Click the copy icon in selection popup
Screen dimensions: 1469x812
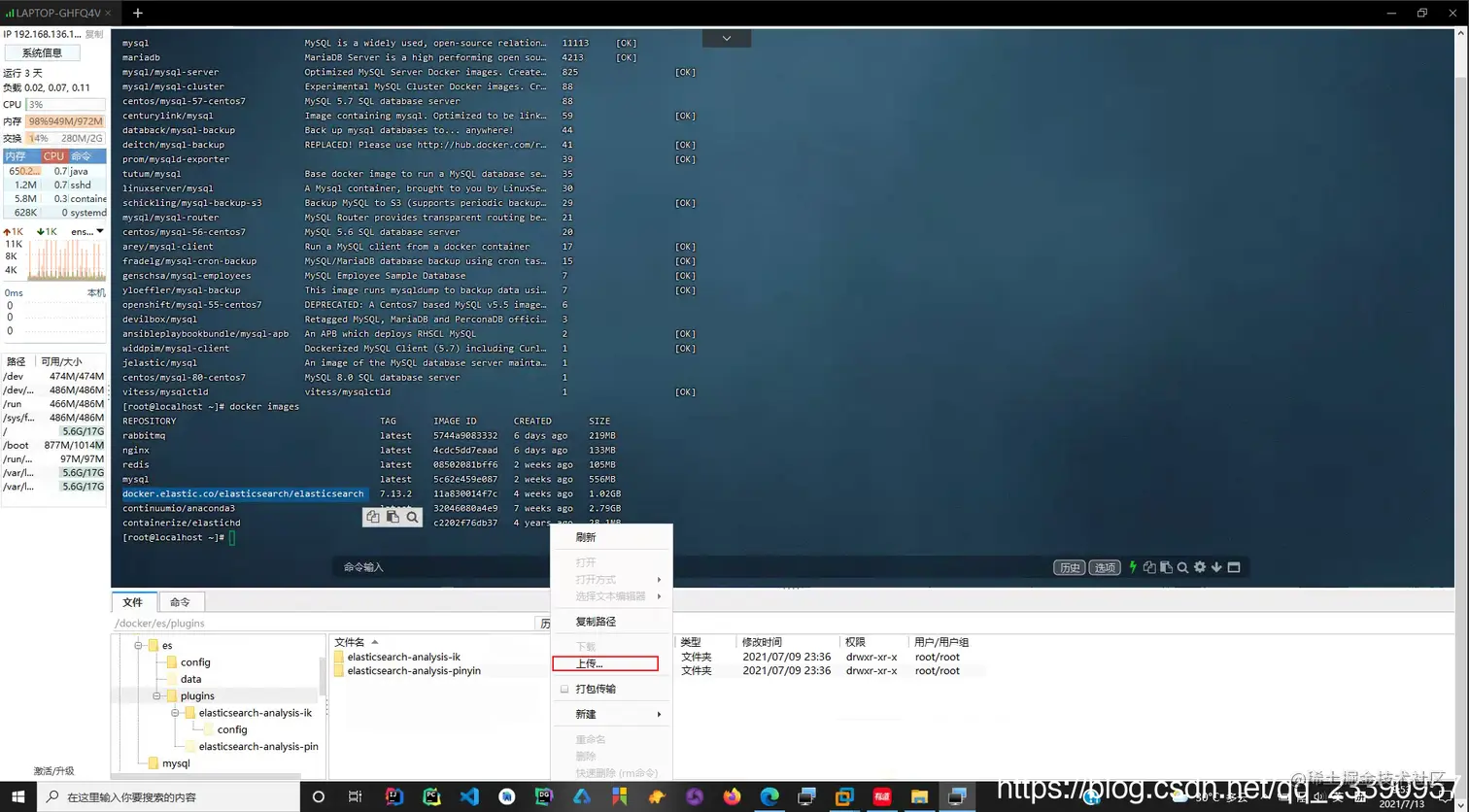click(373, 518)
